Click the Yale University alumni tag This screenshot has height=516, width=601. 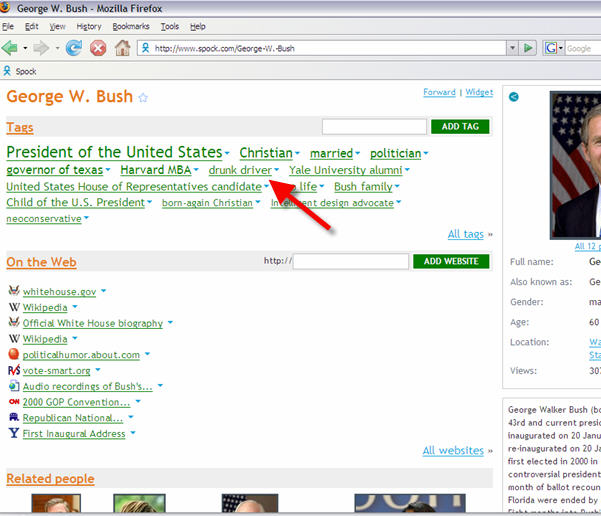click(x=346, y=170)
